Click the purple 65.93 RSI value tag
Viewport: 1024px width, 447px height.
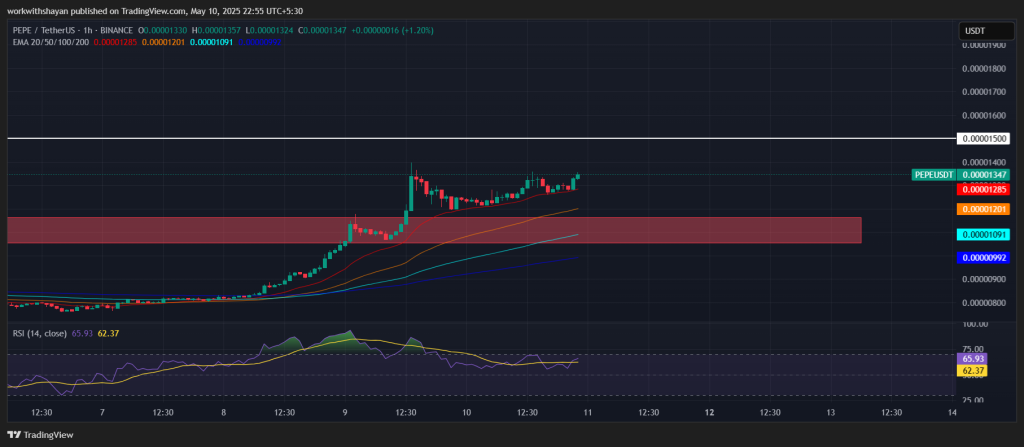(x=974, y=357)
